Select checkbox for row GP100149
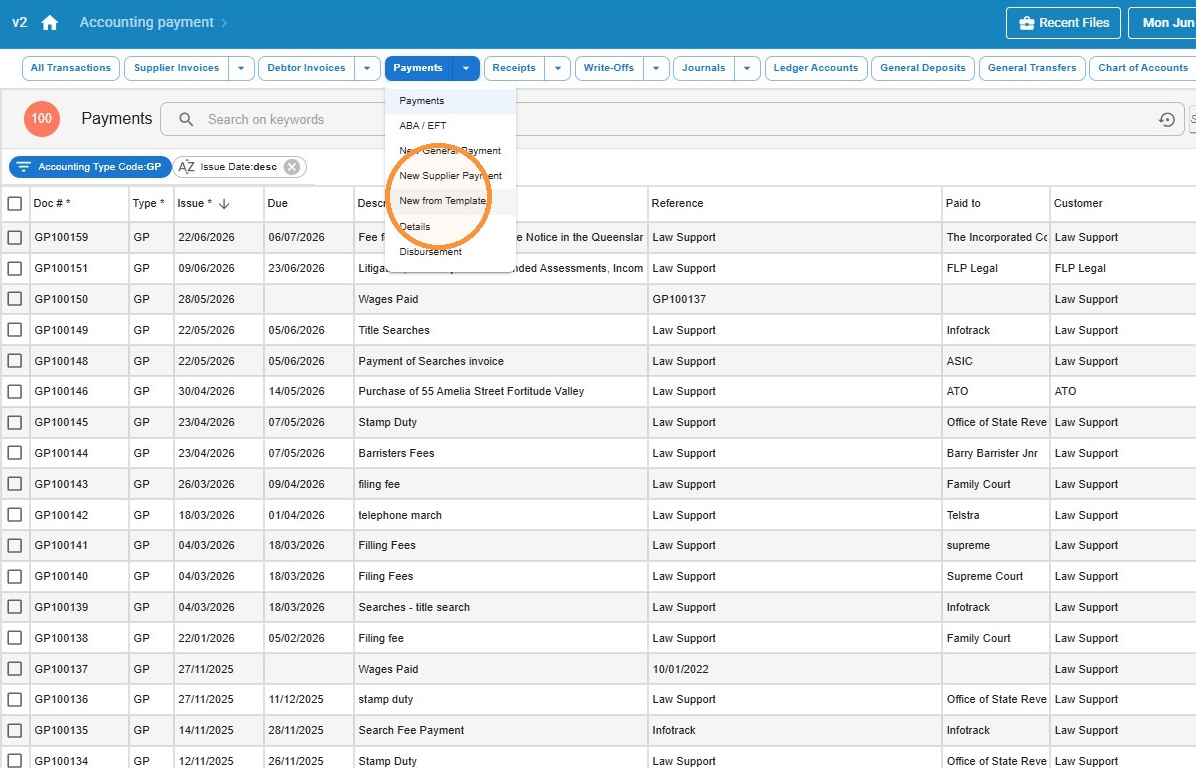 [14, 330]
